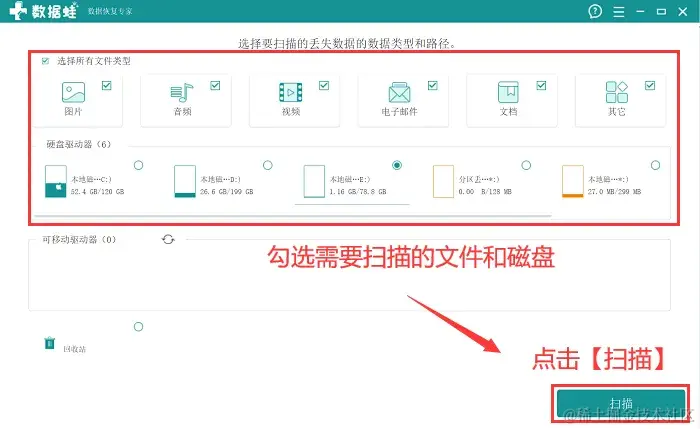Uncheck the 文档 checkbox
700x429 pixels.
[541, 85]
